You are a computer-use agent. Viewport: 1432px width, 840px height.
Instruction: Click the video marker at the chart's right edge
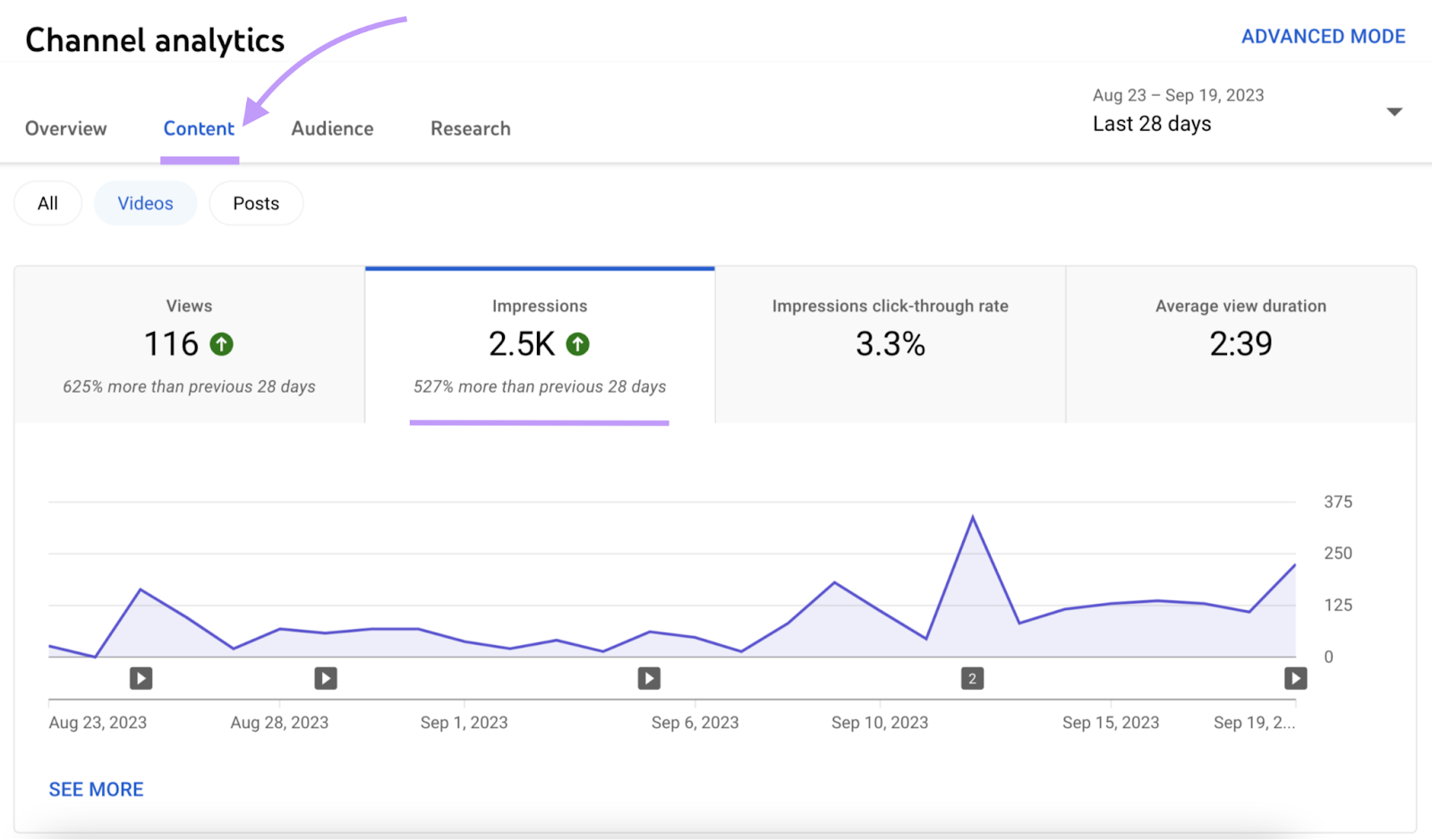pyautogui.click(x=1295, y=678)
